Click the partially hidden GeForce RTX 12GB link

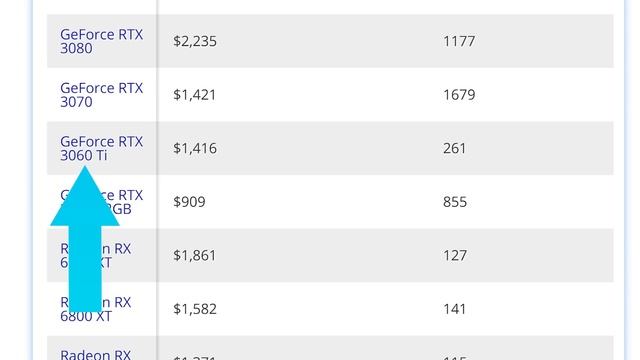pos(102,202)
